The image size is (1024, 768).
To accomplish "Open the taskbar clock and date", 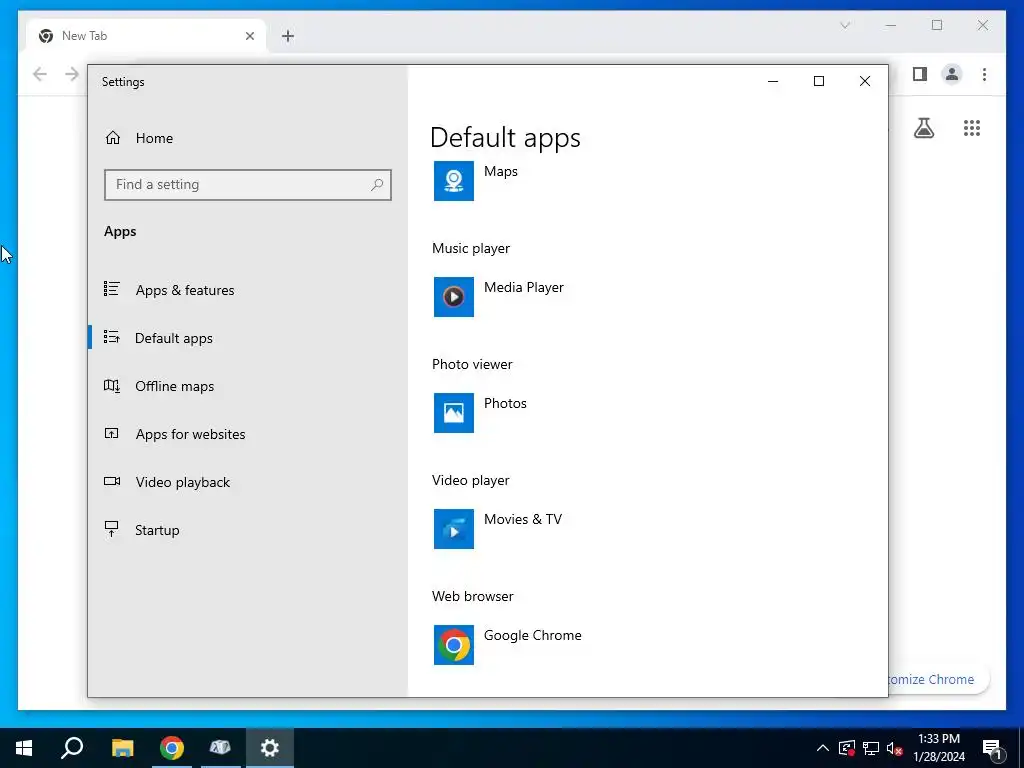I will (939, 748).
